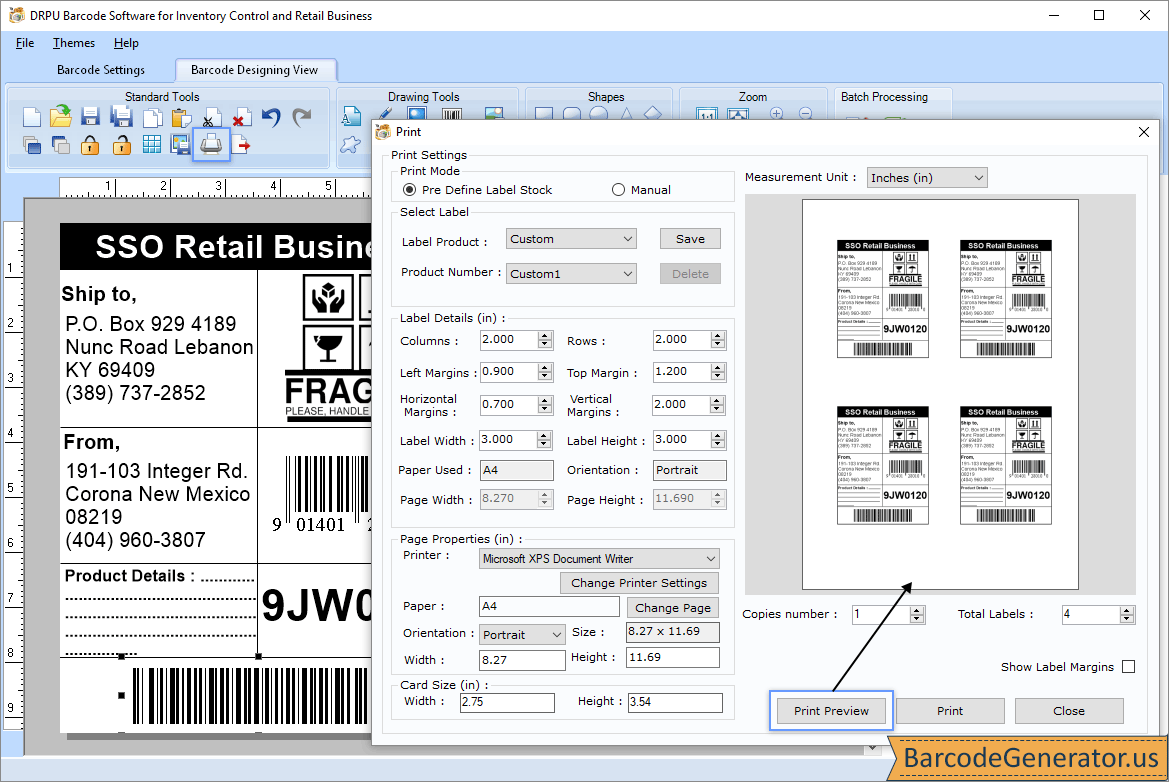Select the Text tool in Drawing Tools

(351, 117)
